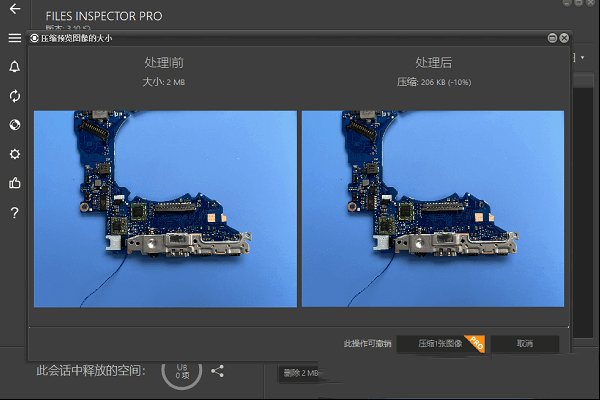
Task: Click the thumbs-up icon in sidebar
Action: 15,183
